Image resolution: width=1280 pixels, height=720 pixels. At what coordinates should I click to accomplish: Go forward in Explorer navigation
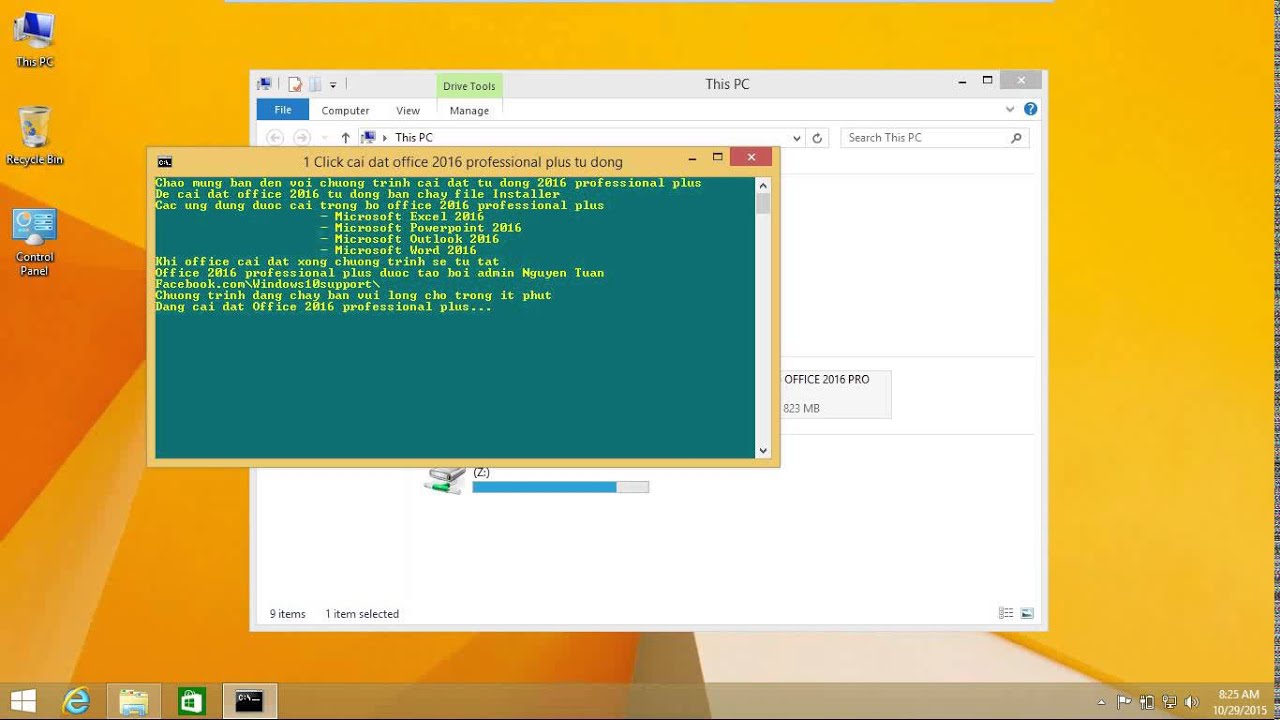[302, 138]
